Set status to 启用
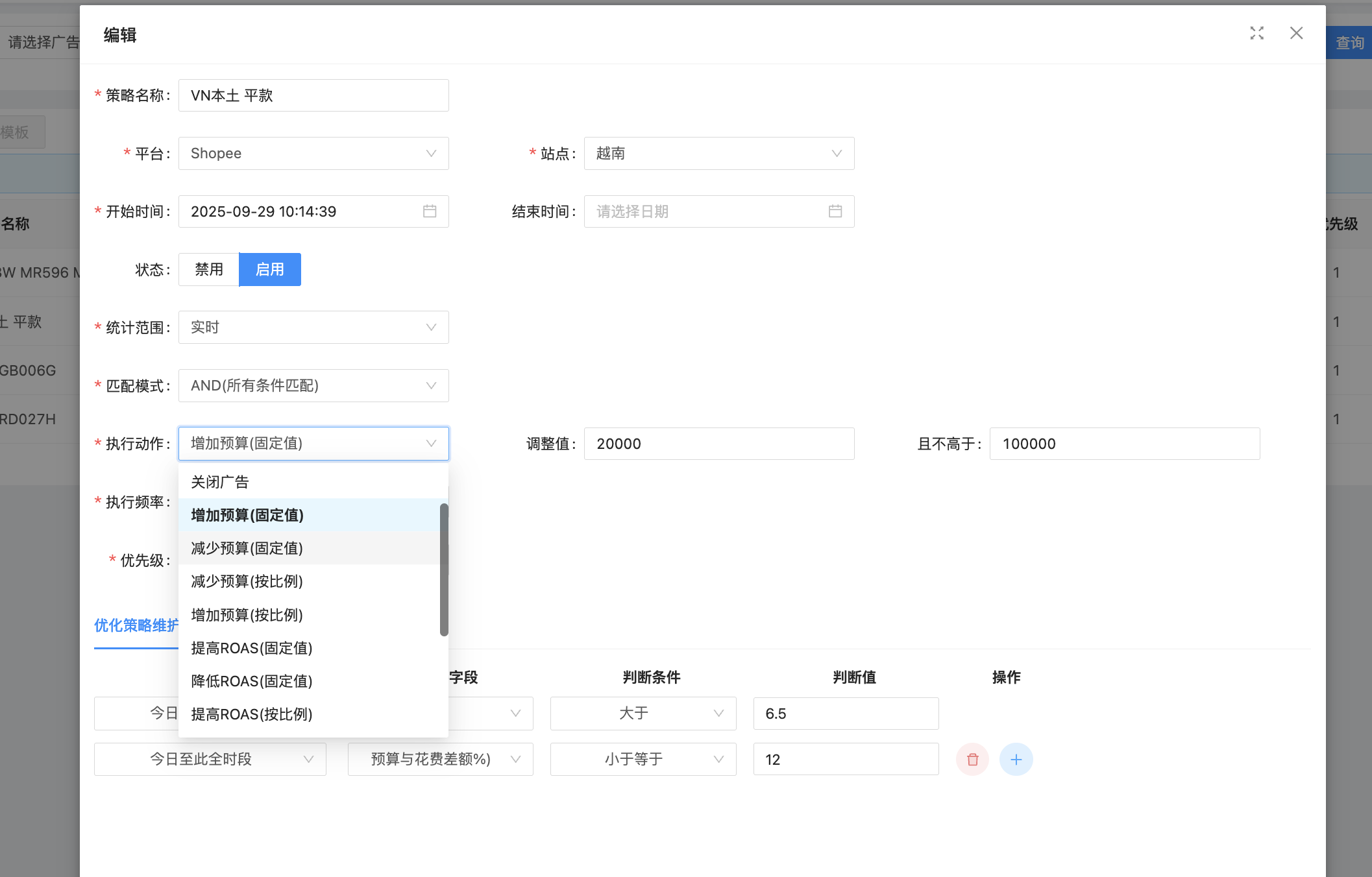Viewport: 1372px width, 877px height. [270, 269]
